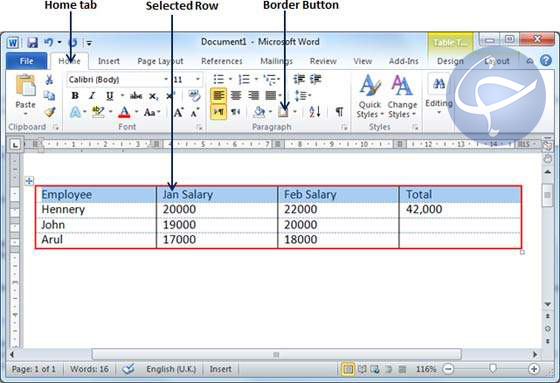Toggle Align Text Left
This screenshot has height=383, width=560.
[x=218, y=96]
